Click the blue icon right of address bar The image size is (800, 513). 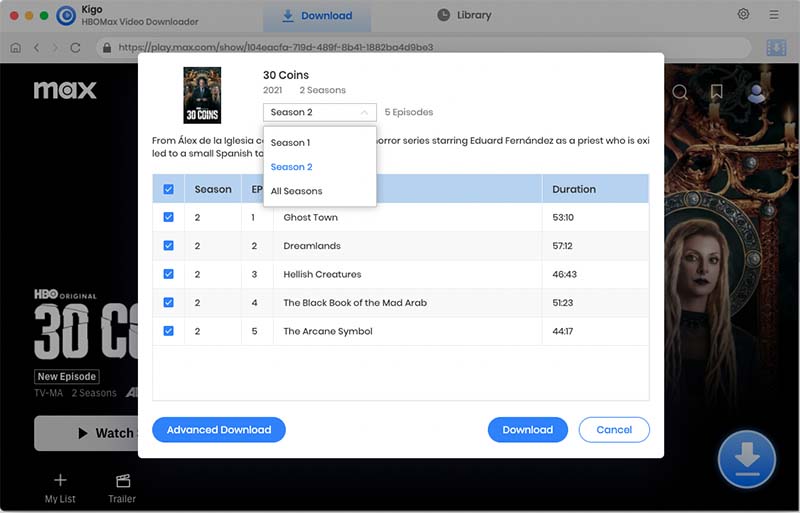pos(776,47)
